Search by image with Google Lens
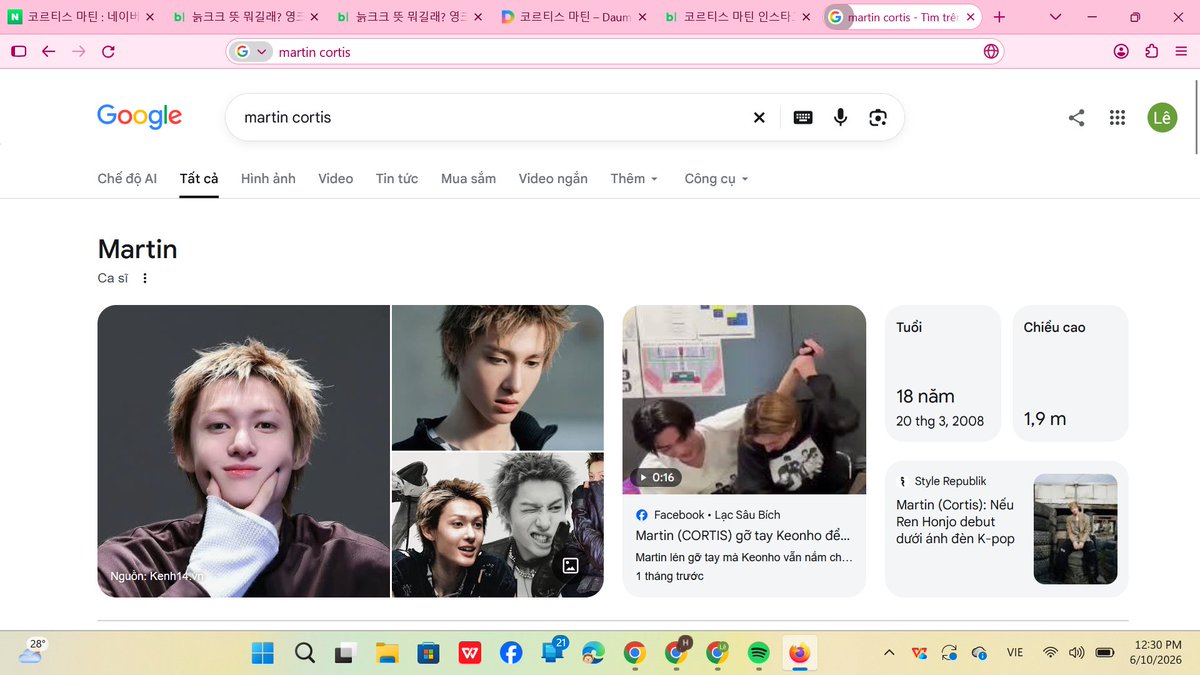Image resolution: width=1200 pixels, height=675 pixels. tap(878, 118)
